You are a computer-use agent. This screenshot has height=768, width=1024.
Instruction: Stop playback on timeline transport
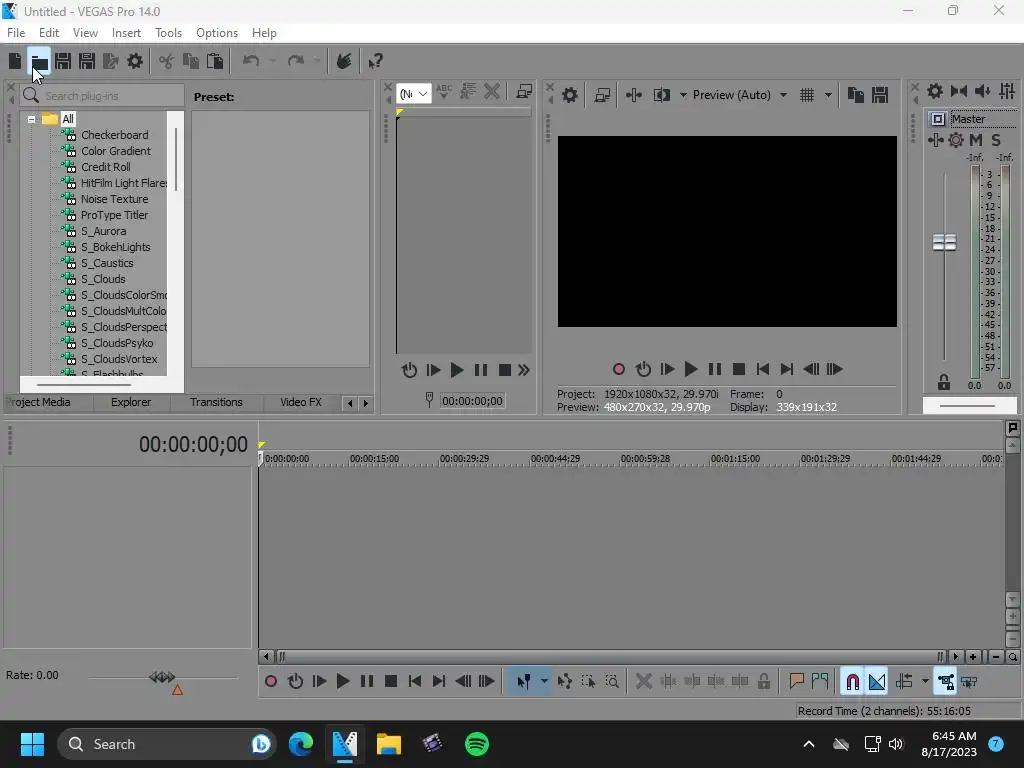click(391, 682)
